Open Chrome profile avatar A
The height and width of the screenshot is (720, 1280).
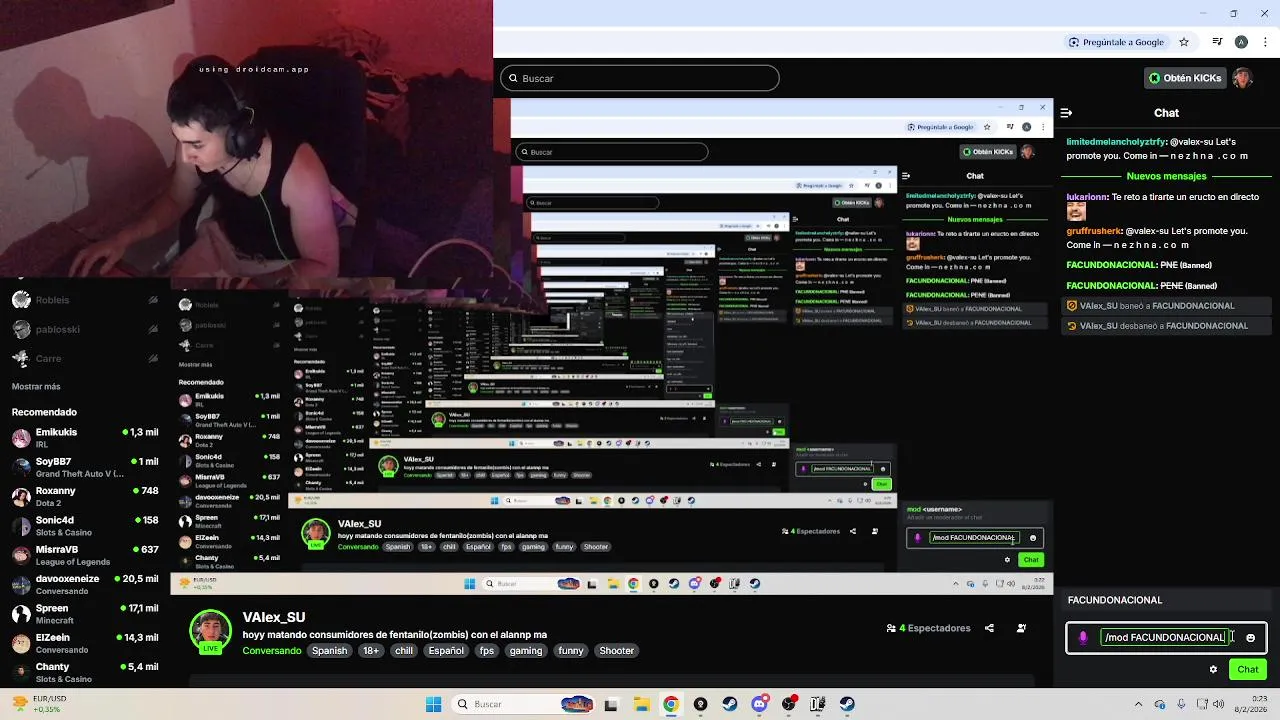1241,42
